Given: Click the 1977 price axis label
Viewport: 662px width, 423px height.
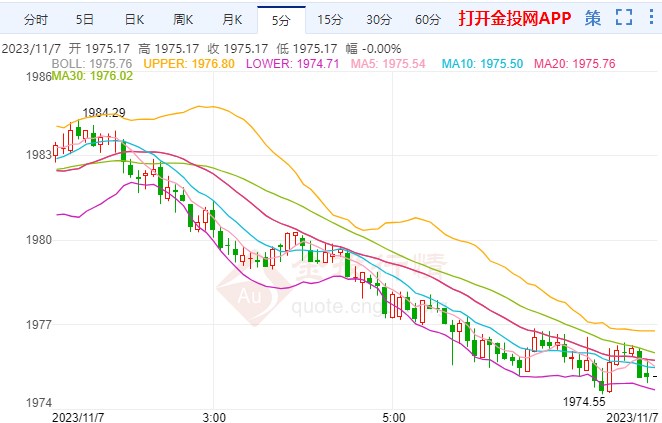Looking at the screenshot, I should (38, 325).
